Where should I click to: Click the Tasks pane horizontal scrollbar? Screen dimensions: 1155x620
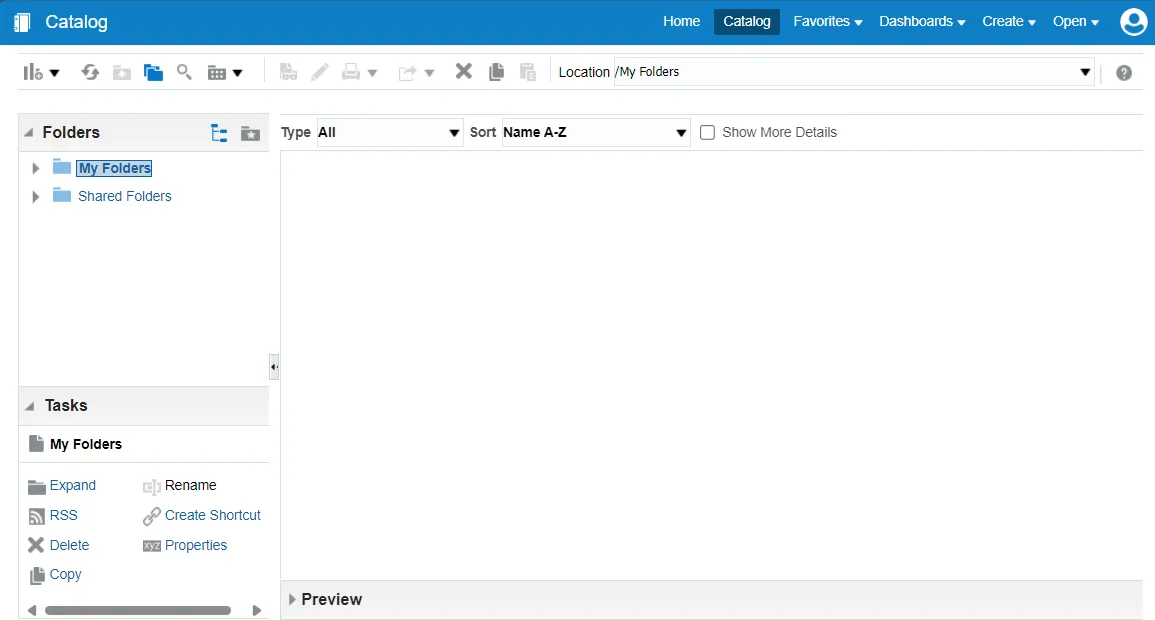point(138,610)
